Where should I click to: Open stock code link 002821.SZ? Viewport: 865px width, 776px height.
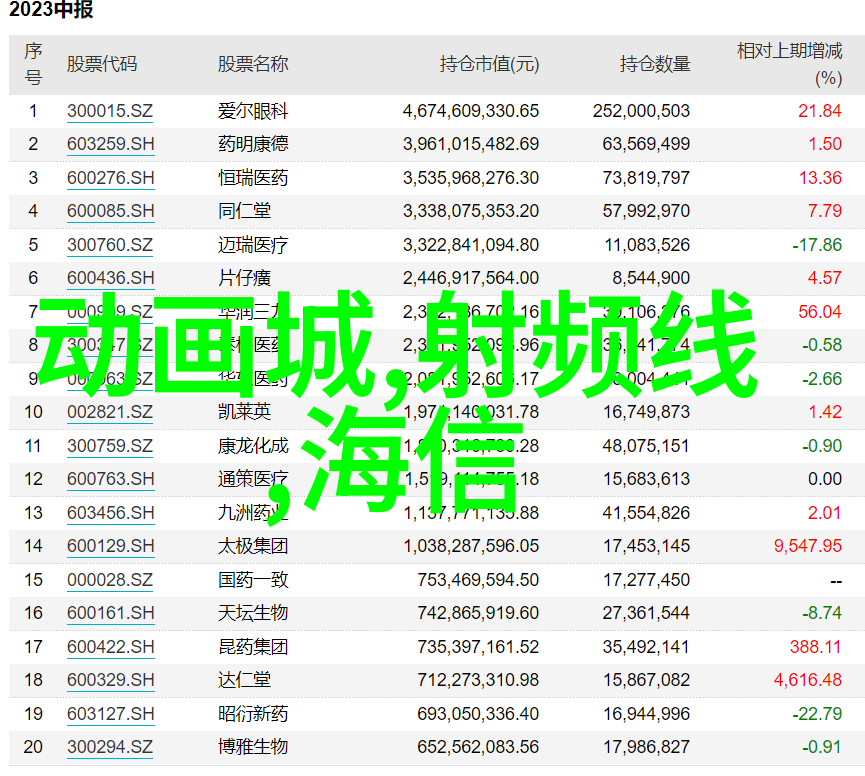tap(110, 412)
